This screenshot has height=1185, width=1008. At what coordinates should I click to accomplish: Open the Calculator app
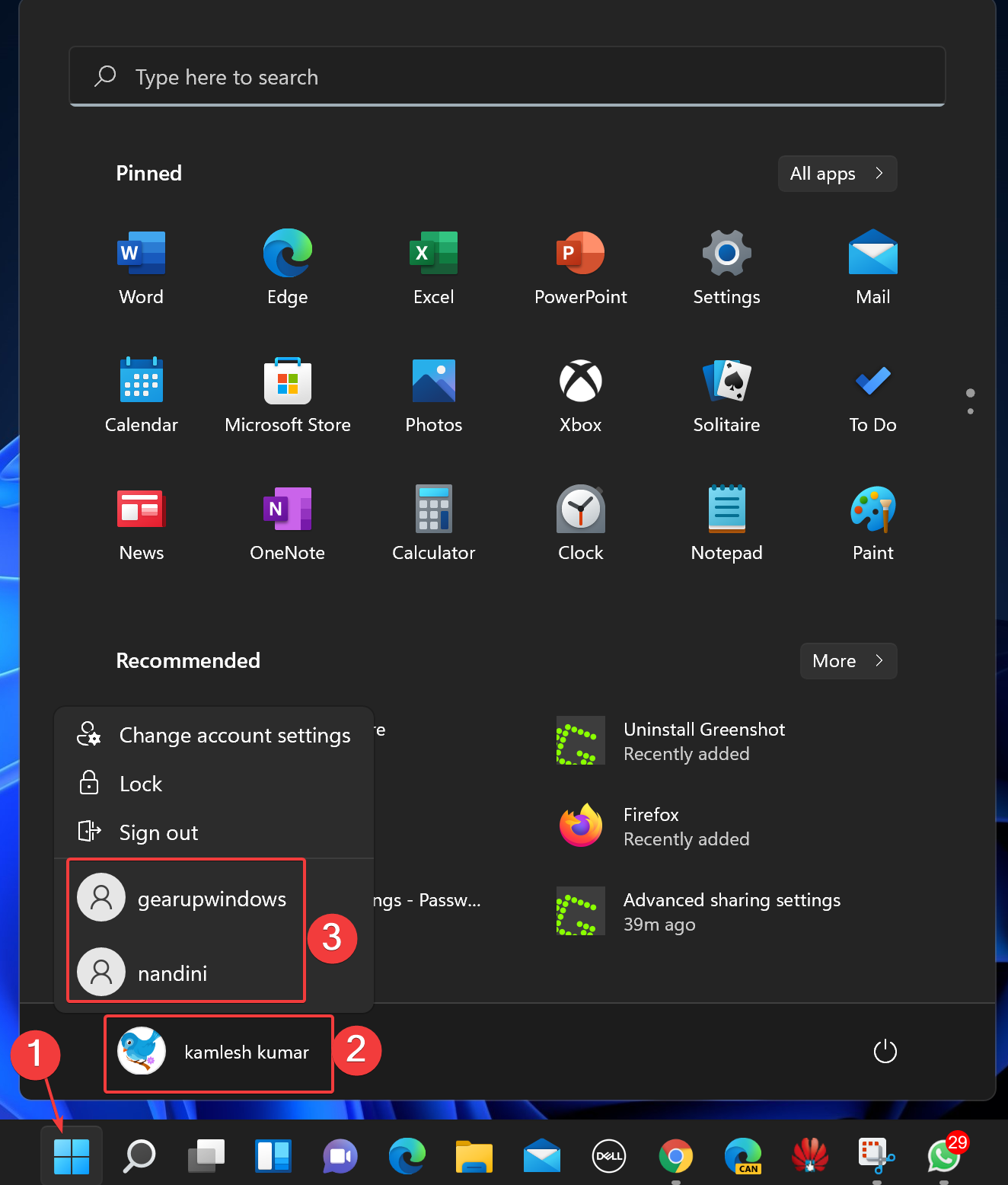click(434, 524)
